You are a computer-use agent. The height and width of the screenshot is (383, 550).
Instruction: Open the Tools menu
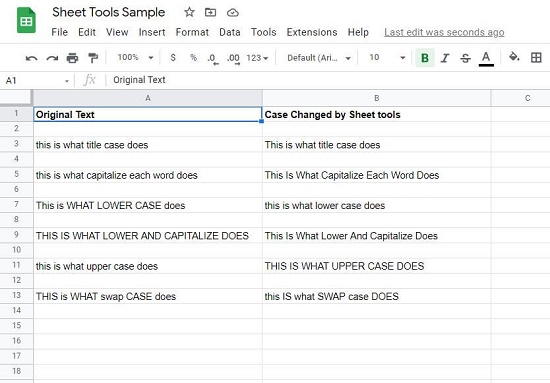[263, 32]
